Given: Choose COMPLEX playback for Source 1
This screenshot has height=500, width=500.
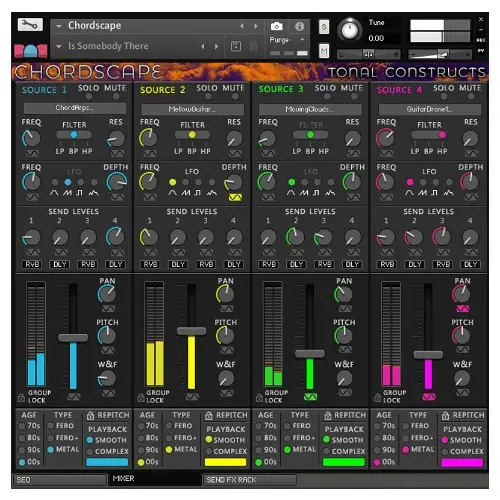Looking at the screenshot, I should coord(90,451).
